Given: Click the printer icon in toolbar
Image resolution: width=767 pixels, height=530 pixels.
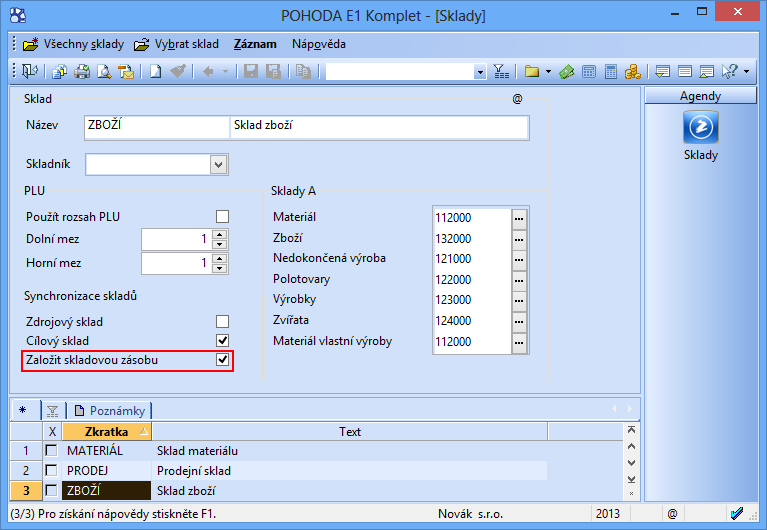Looking at the screenshot, I should [82, 72].
